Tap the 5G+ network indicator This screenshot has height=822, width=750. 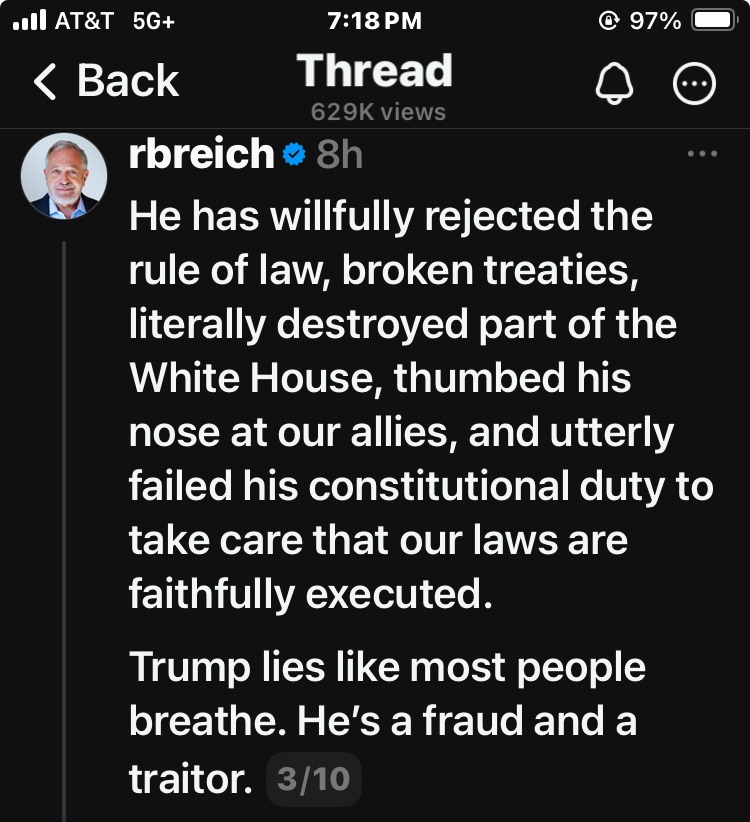pyautogui.click(x=153, y=21)
